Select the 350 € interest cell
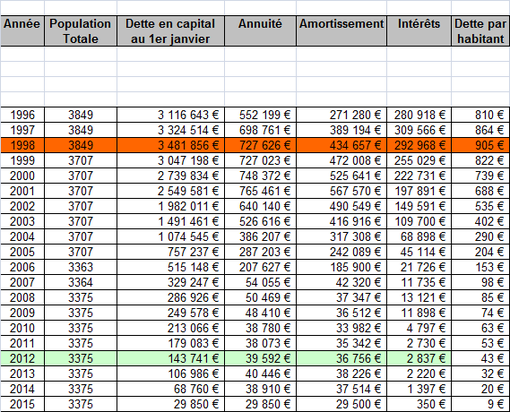The image size is (510, 412). point(419,404)
